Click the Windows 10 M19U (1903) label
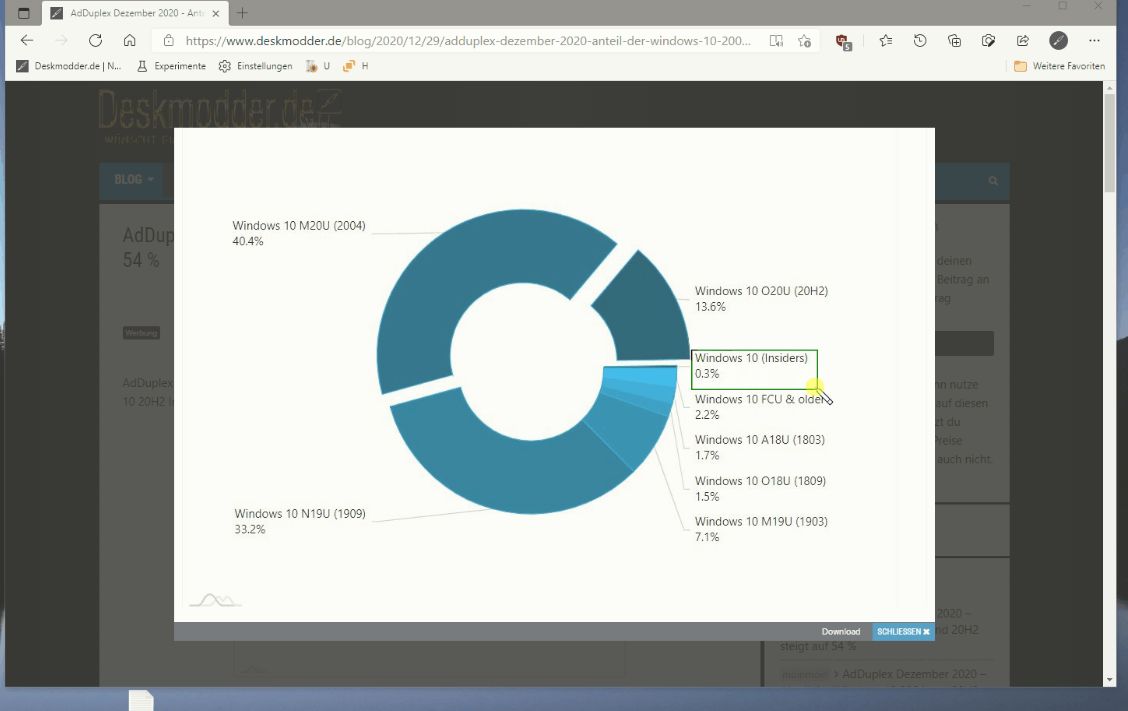This screenshot has width=1128, height=711. (x=761, y=522)
